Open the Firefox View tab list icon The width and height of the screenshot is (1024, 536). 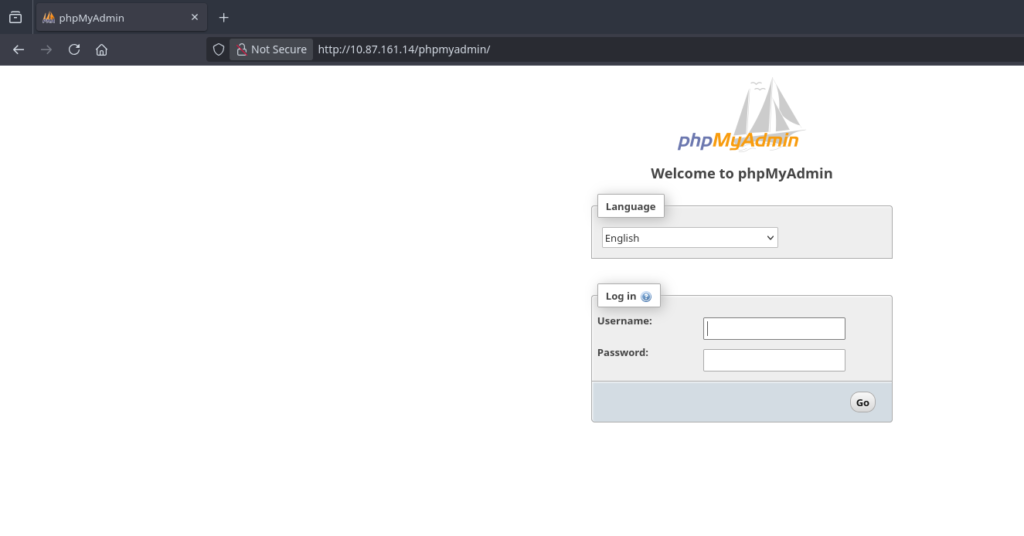pyautogui.click(x=15, y=17)
